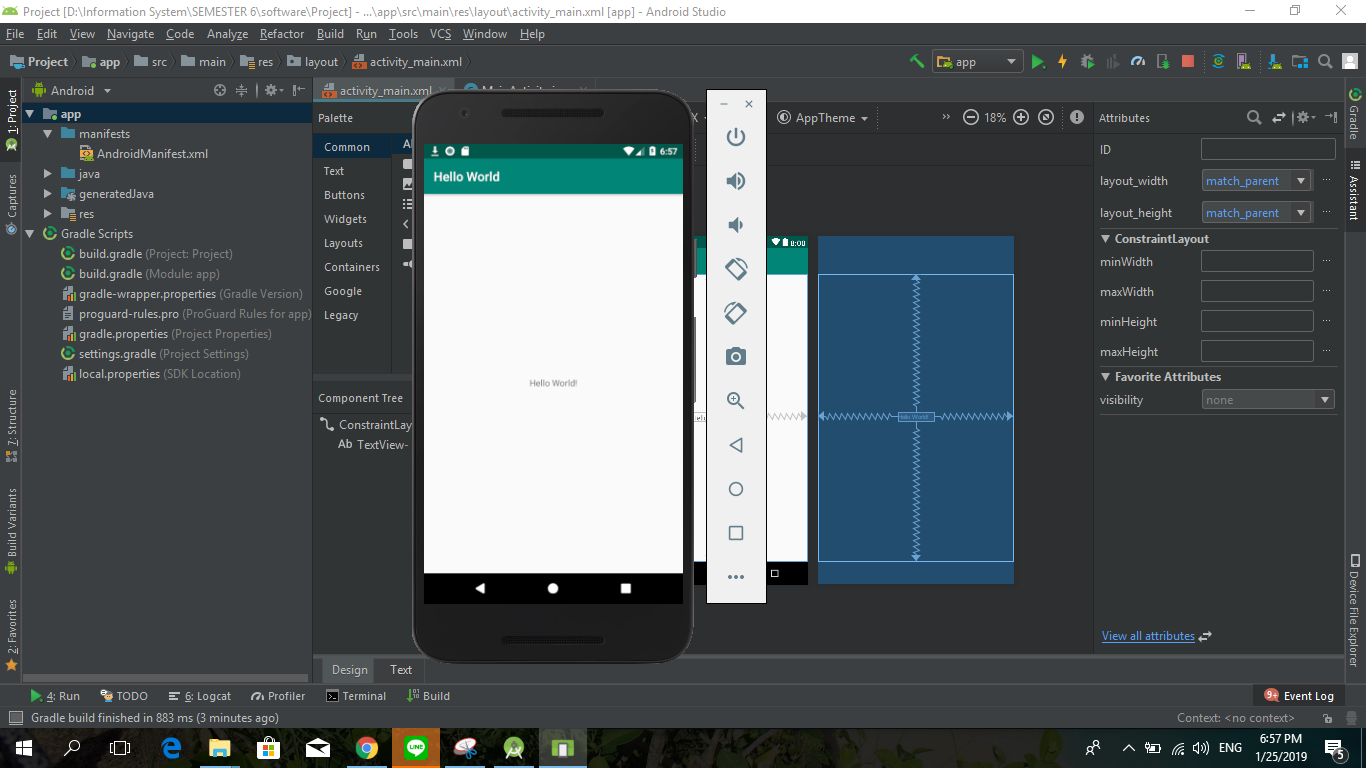Viewport: 1366px width, 768px height.
Task: Take a screenshot with the emulator camera icon
Action: pyautogui.click(x=736, y=356)
